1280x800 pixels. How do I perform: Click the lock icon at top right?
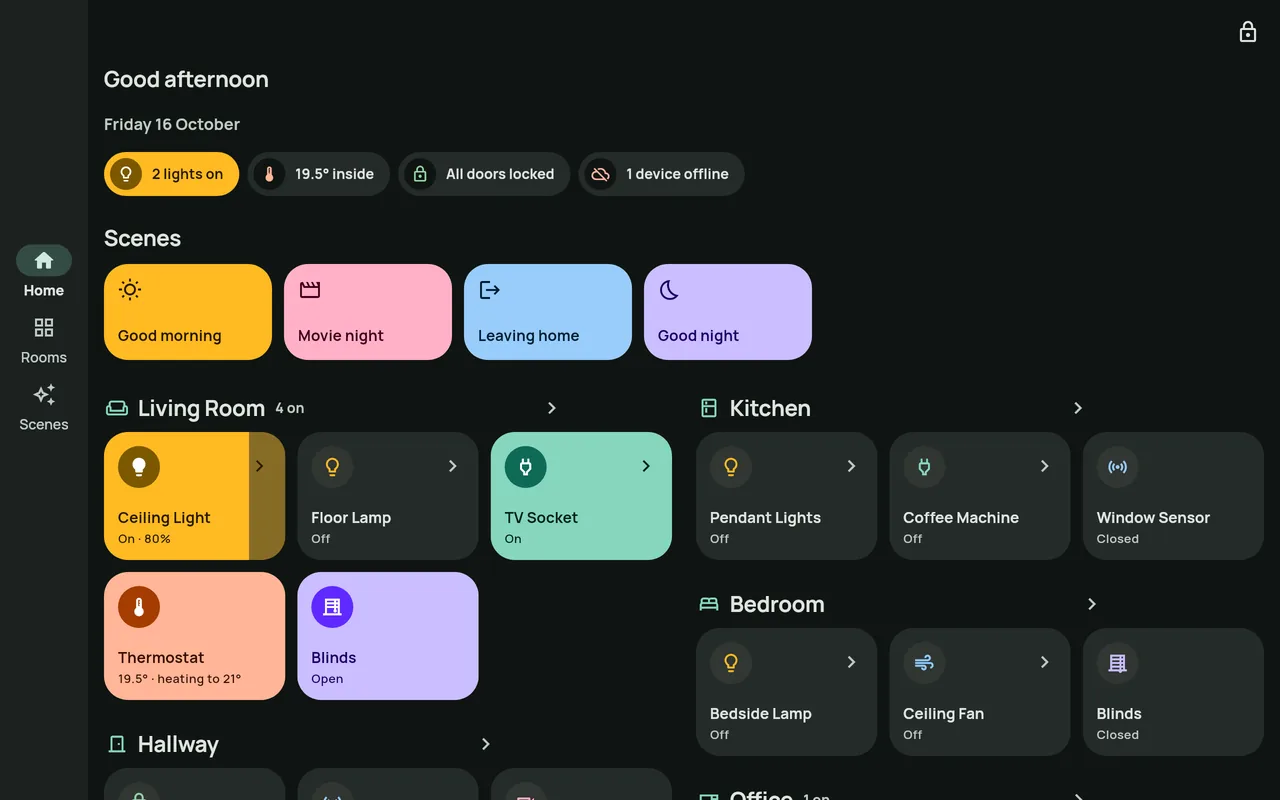pyautogui.click(x=1248, y=32)
